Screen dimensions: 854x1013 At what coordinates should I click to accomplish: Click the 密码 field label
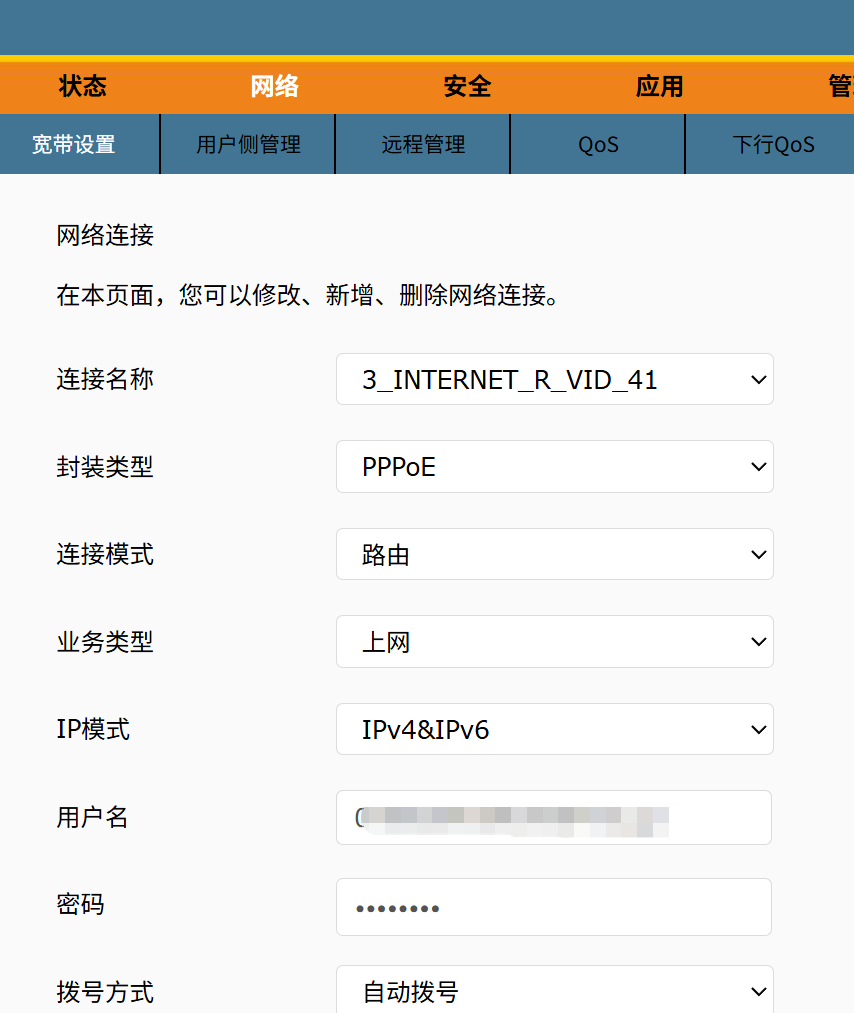click(x=80, y=904)
